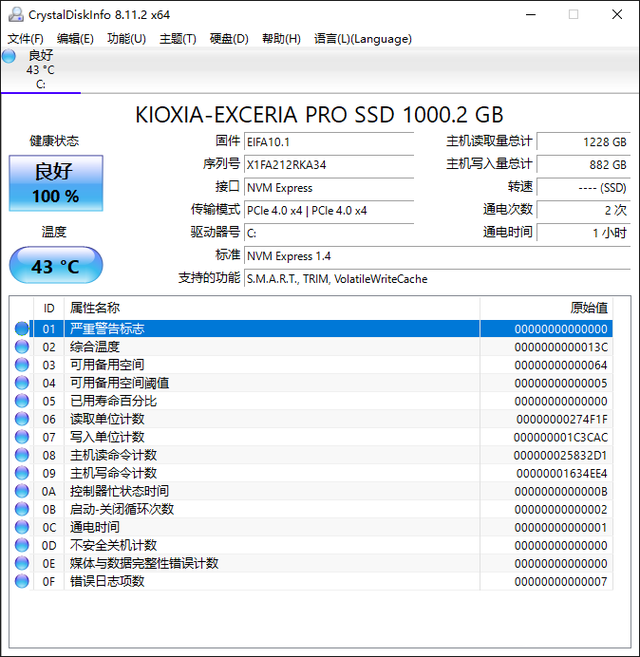Open the 硬盘(D) menu

click(x=229, y=39)
